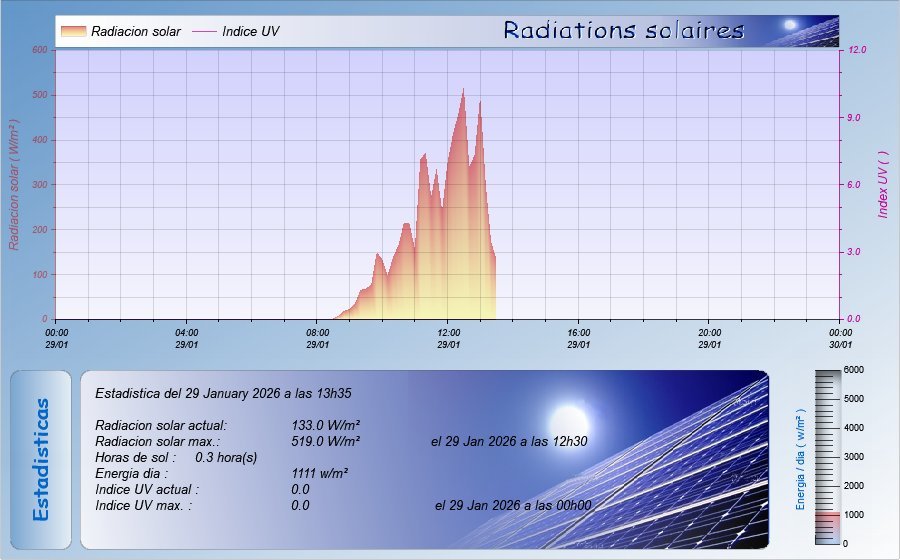Click the 08:00 29/01 time axis label
This screenshot has height=560, width=900.
(318, 338)
